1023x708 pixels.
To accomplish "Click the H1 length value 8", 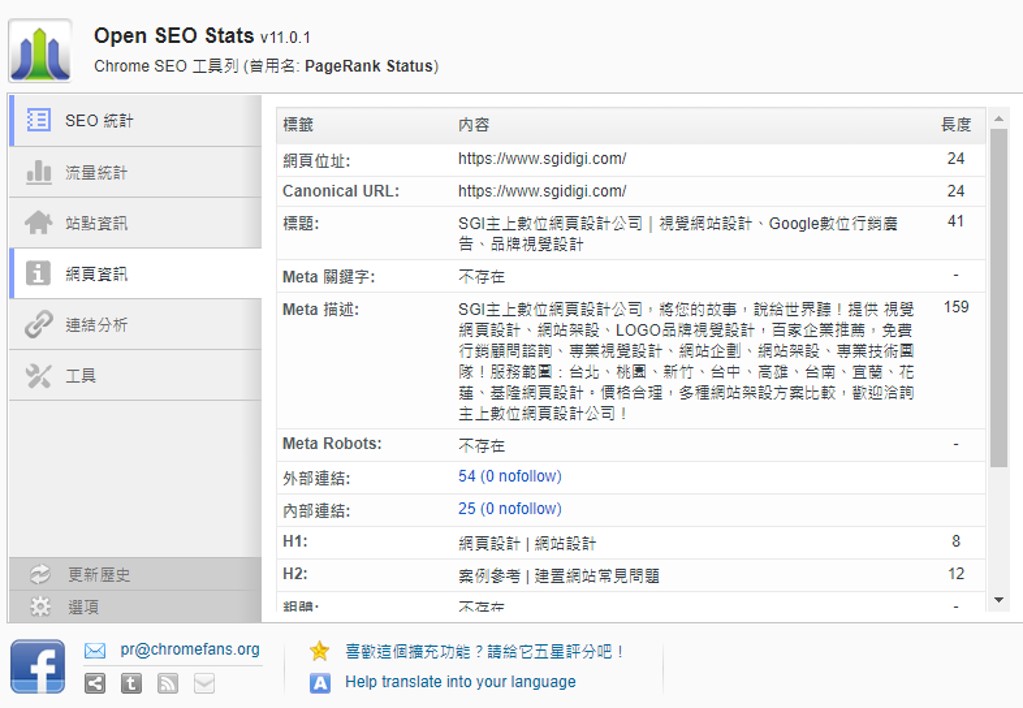I will [x=956, y=541].
